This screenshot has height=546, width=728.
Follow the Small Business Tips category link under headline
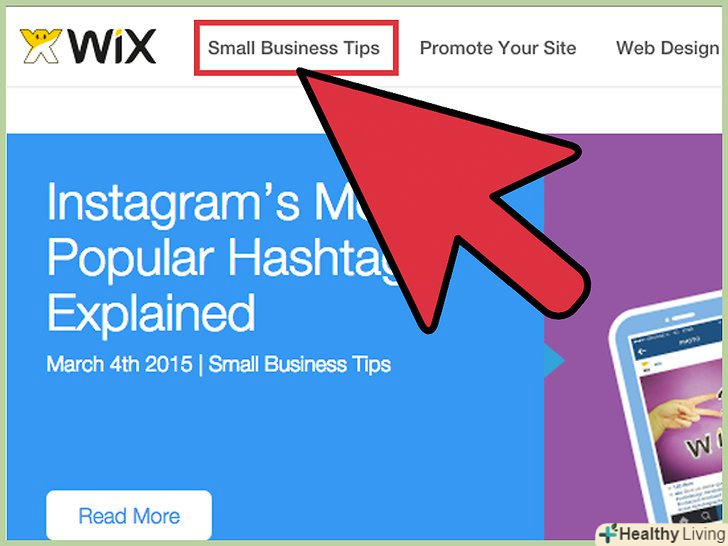299,364
